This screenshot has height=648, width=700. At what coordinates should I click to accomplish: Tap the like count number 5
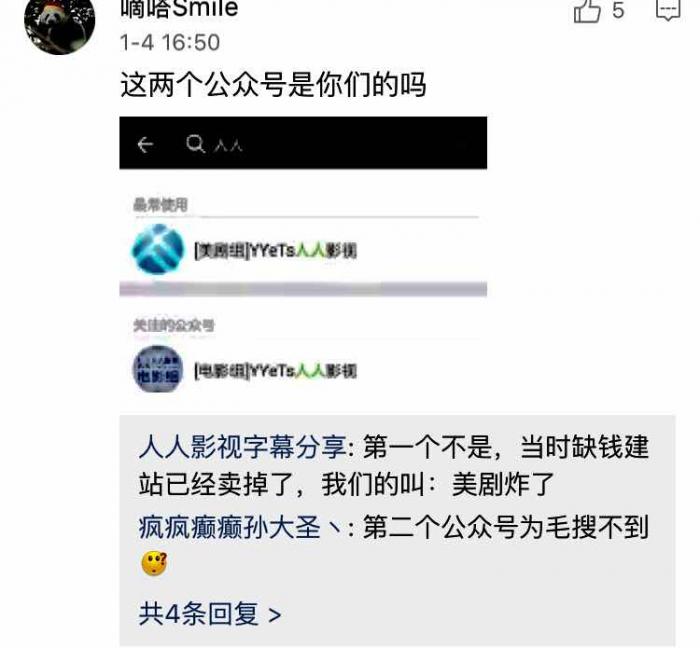coord(618,10)
